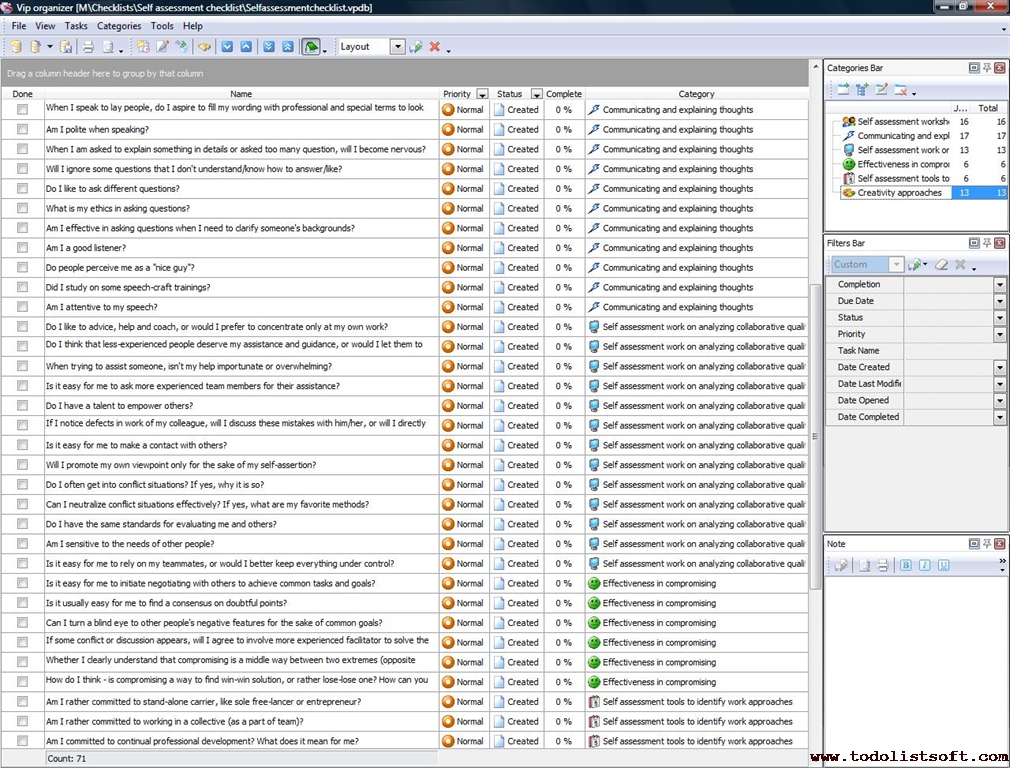Click the Task Name filter input field
The width and height of the screenshot is (1010, 768).
[955, 351]
